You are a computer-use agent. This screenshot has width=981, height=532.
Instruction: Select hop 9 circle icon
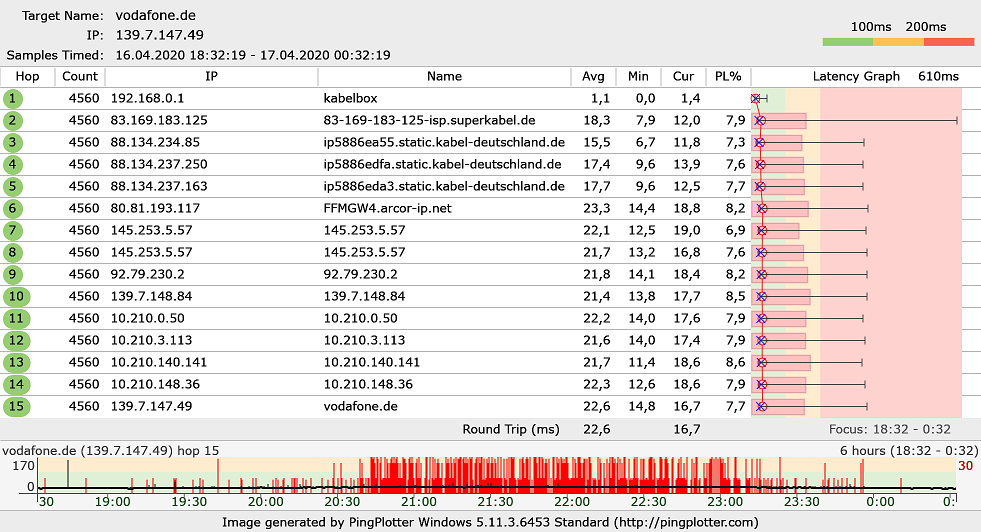tap(13, 274)
